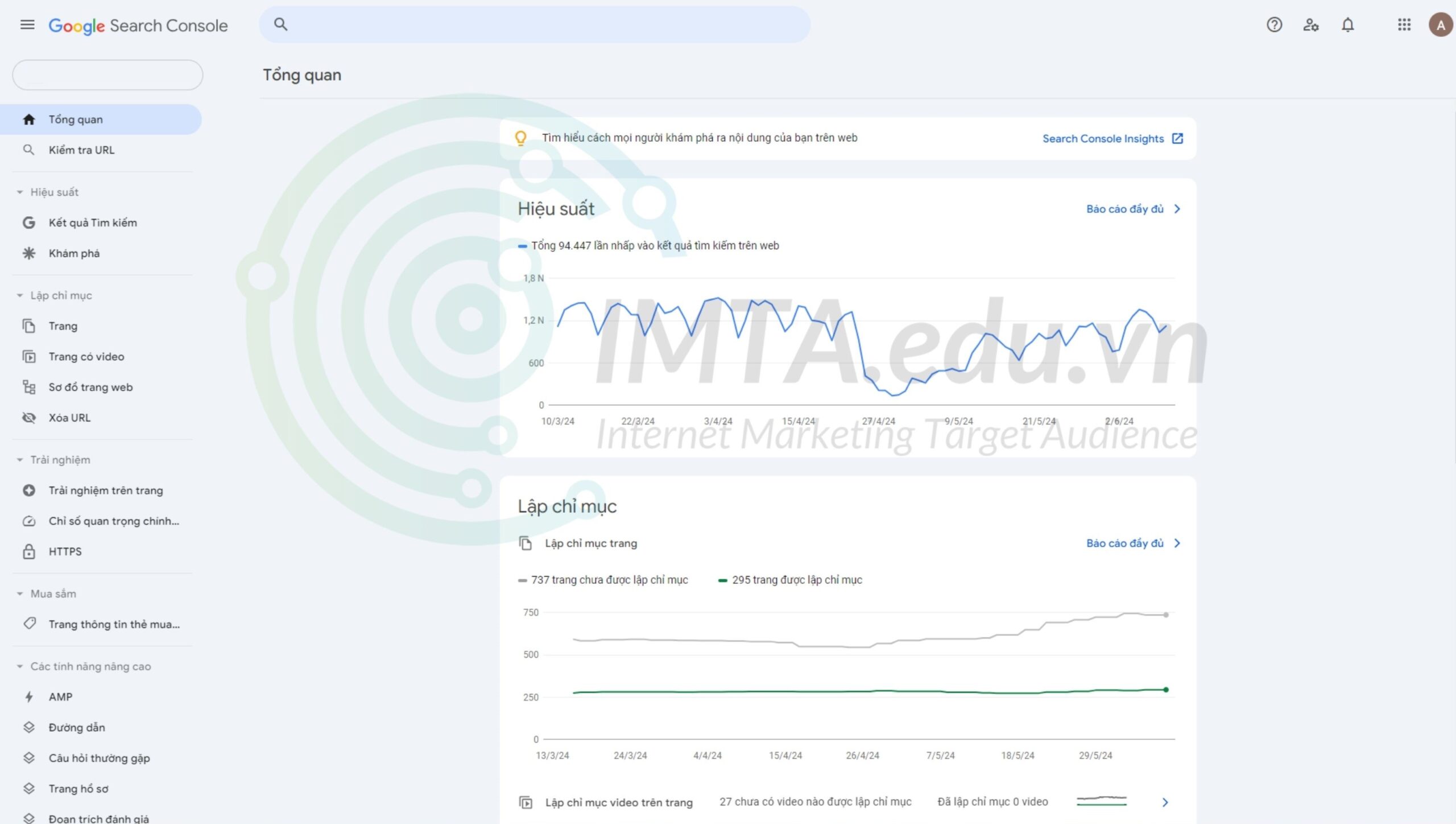Open the account avatar labeled A

coord(1441,25)
